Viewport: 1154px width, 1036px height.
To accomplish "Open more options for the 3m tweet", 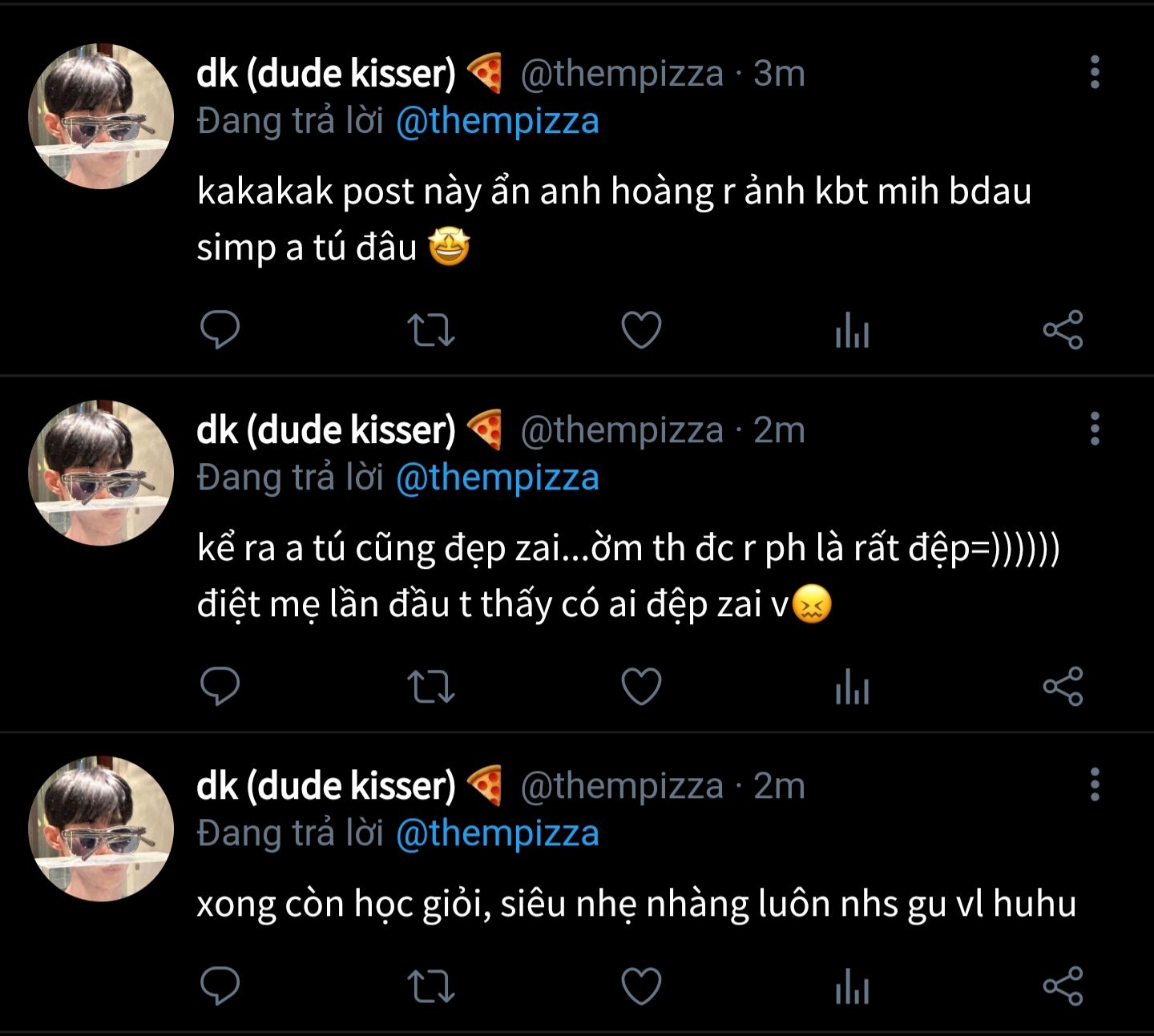I will [1095, 73].
